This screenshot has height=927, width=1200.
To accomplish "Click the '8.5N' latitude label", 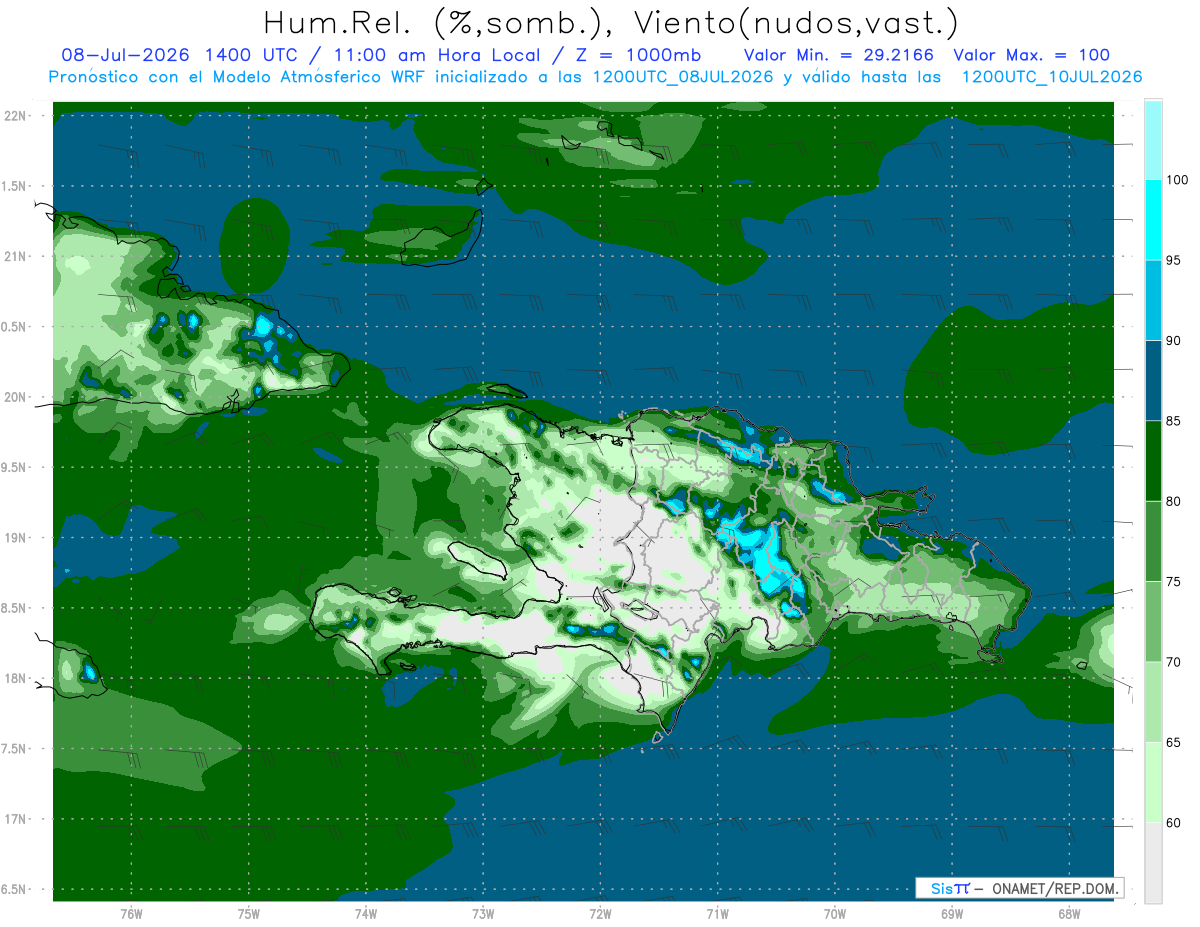I will (x=15, y=608).
